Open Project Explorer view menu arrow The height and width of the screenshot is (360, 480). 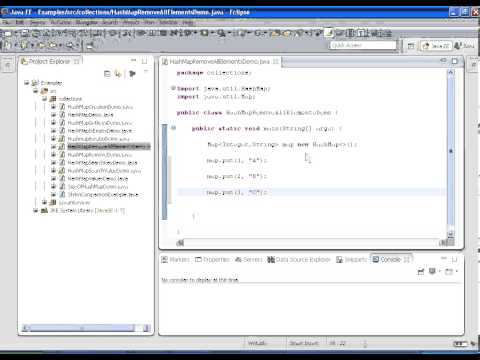click(x=146, y=72)
